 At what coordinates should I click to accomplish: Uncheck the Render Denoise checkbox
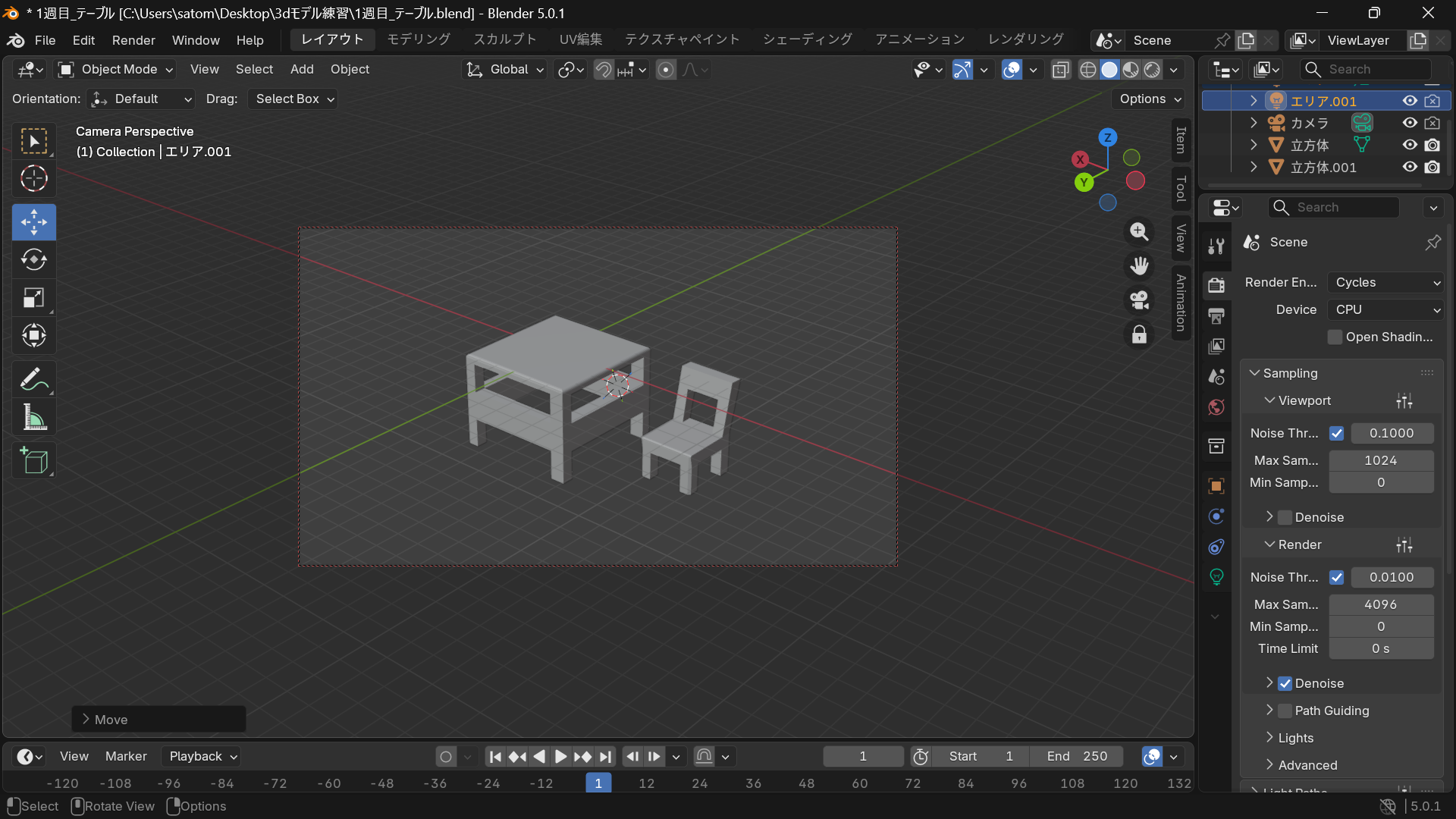pyautogui.click(x=1285, y=683)
